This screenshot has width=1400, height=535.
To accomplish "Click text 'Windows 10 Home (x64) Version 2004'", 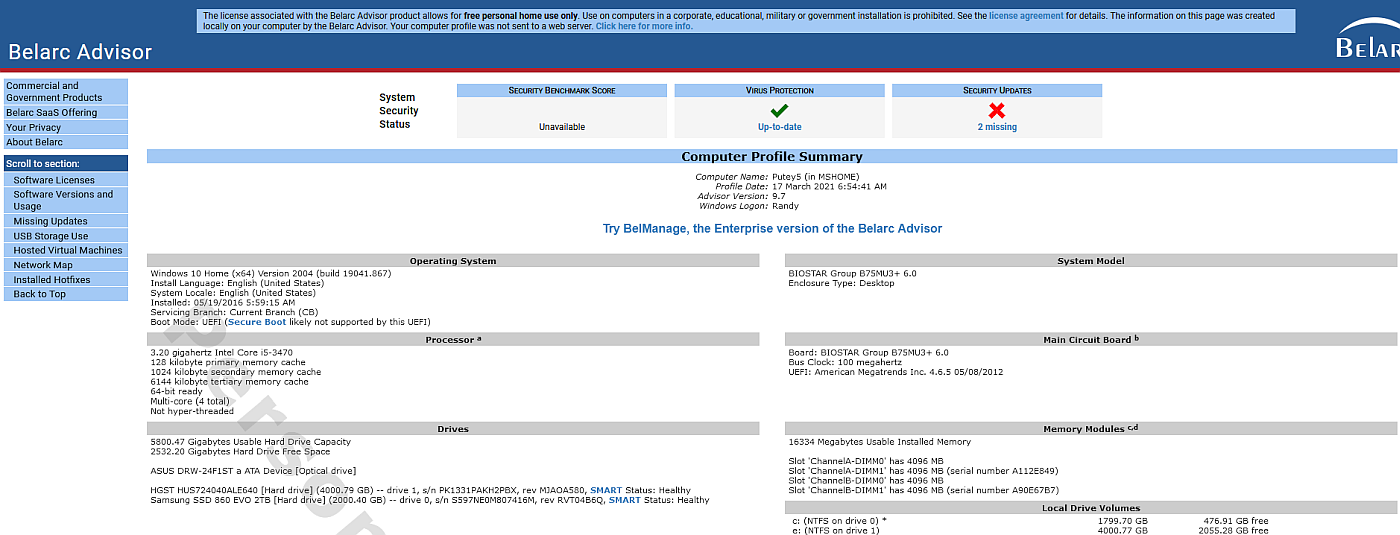I will tap(230, 273).
